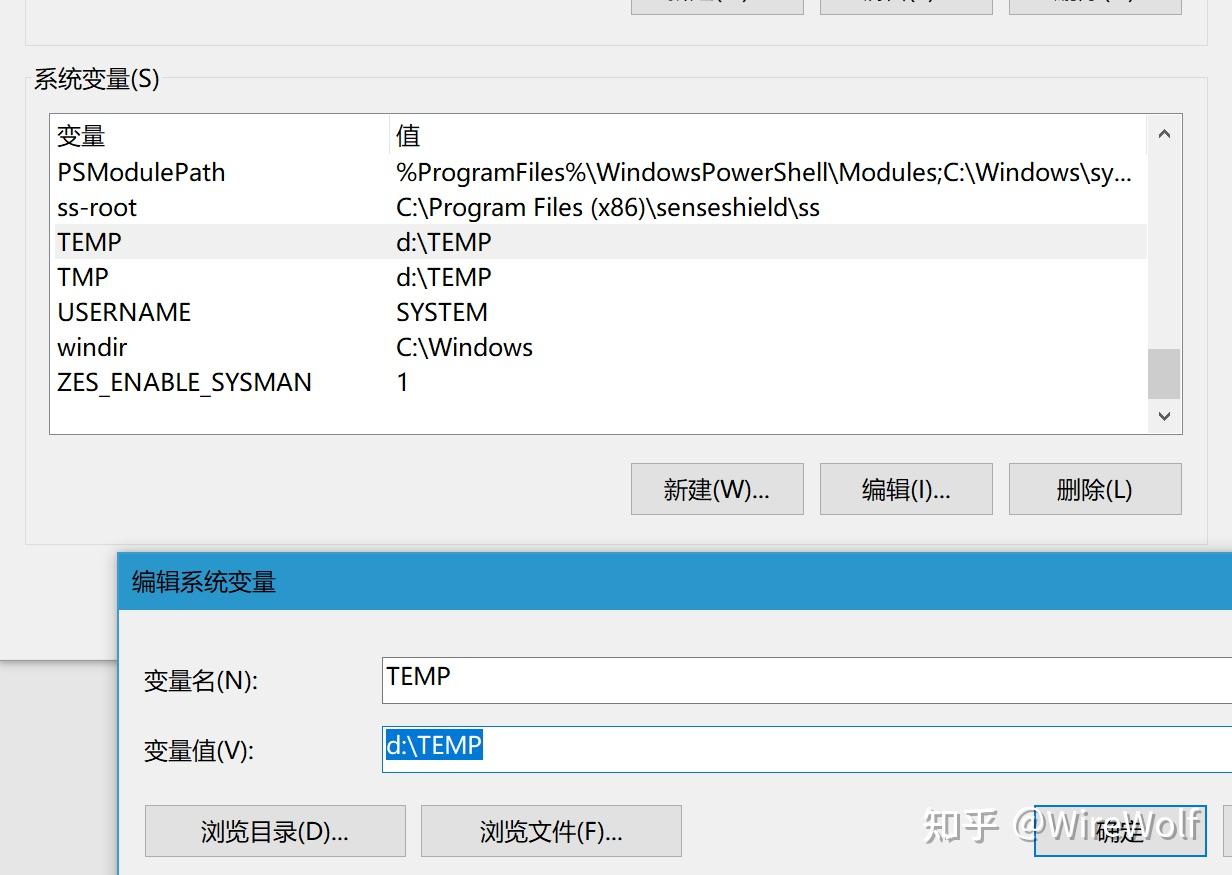Image resolution: width=1232 pixels, height=875 pixels.
Task: Click the scrollbar down arrow
Action: [1163, 416]
